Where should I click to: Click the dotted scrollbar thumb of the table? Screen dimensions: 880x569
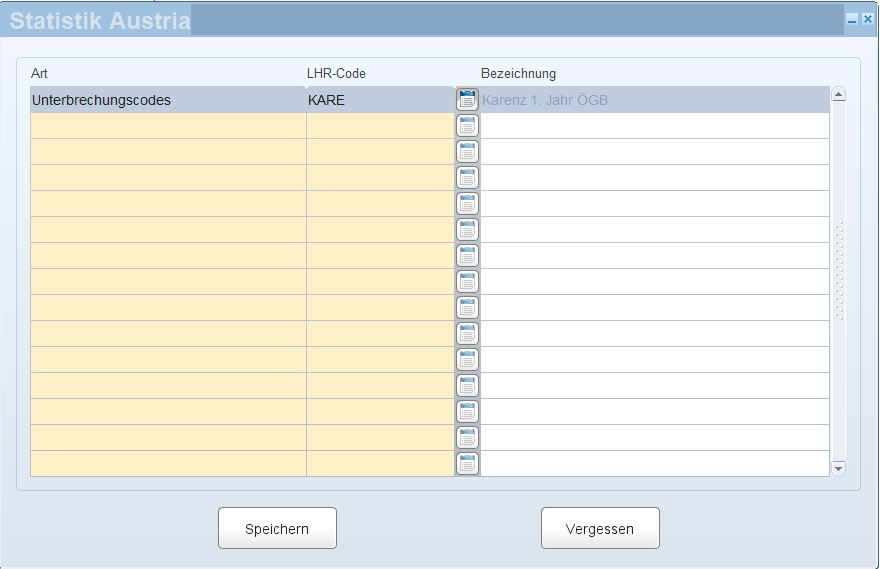[839, 271]
